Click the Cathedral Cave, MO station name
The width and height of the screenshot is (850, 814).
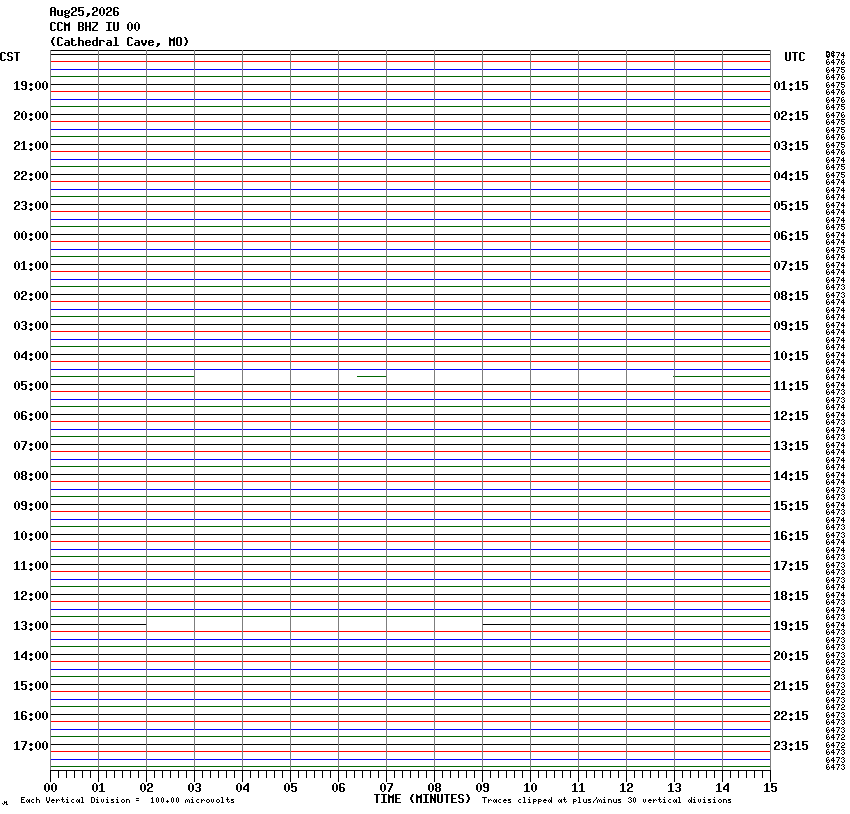coord(119,42)
